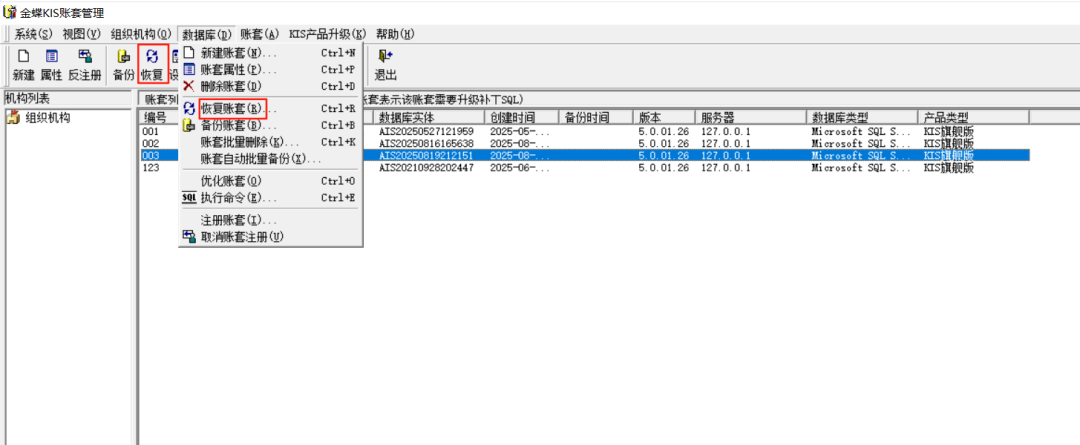This screenshot has height=445, width=1080.
Task: Choose 账套批量删除(K) from the menu
Action: point(270,142)
